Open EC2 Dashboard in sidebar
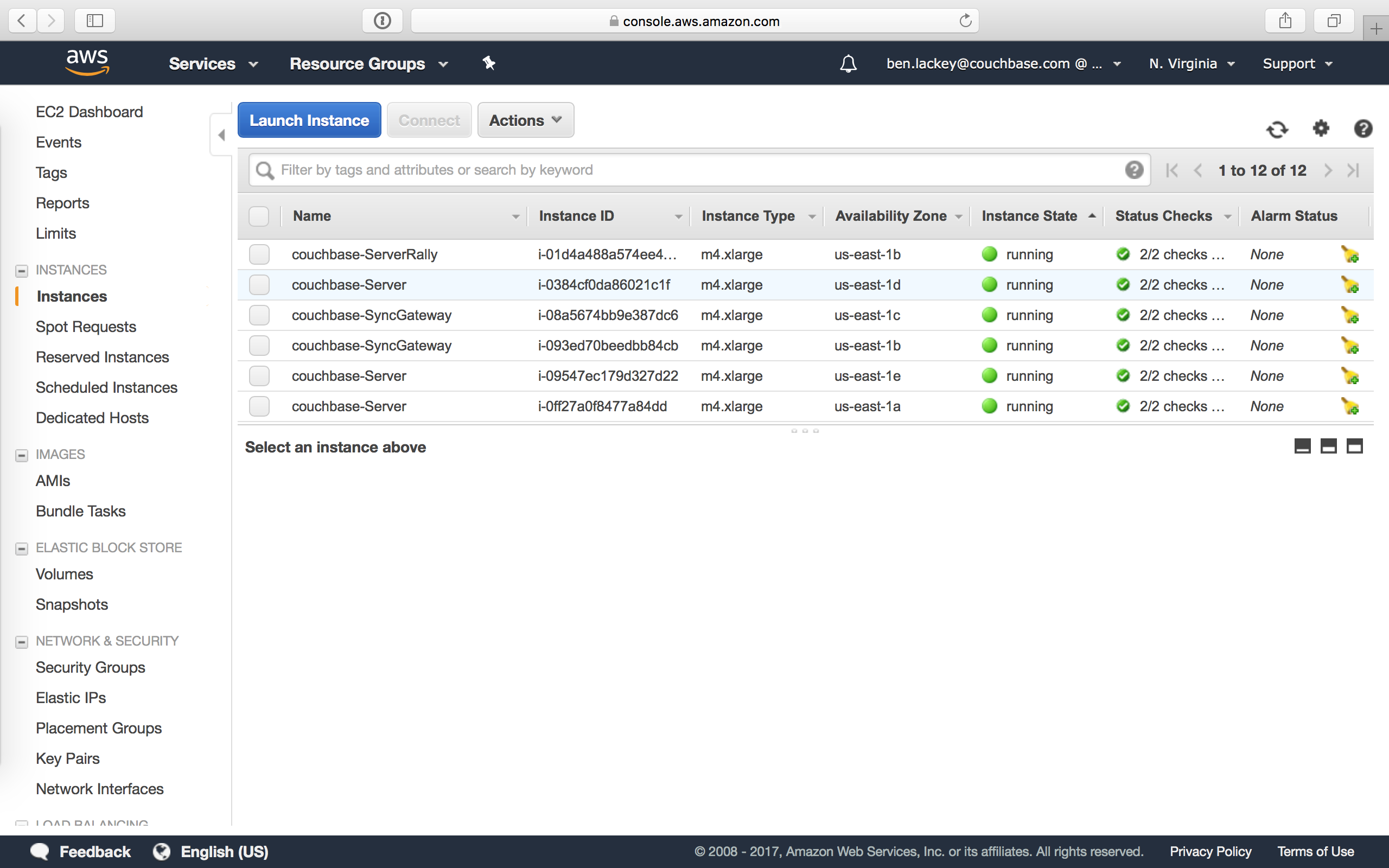The image size is (1389, 868). point(89,112)
